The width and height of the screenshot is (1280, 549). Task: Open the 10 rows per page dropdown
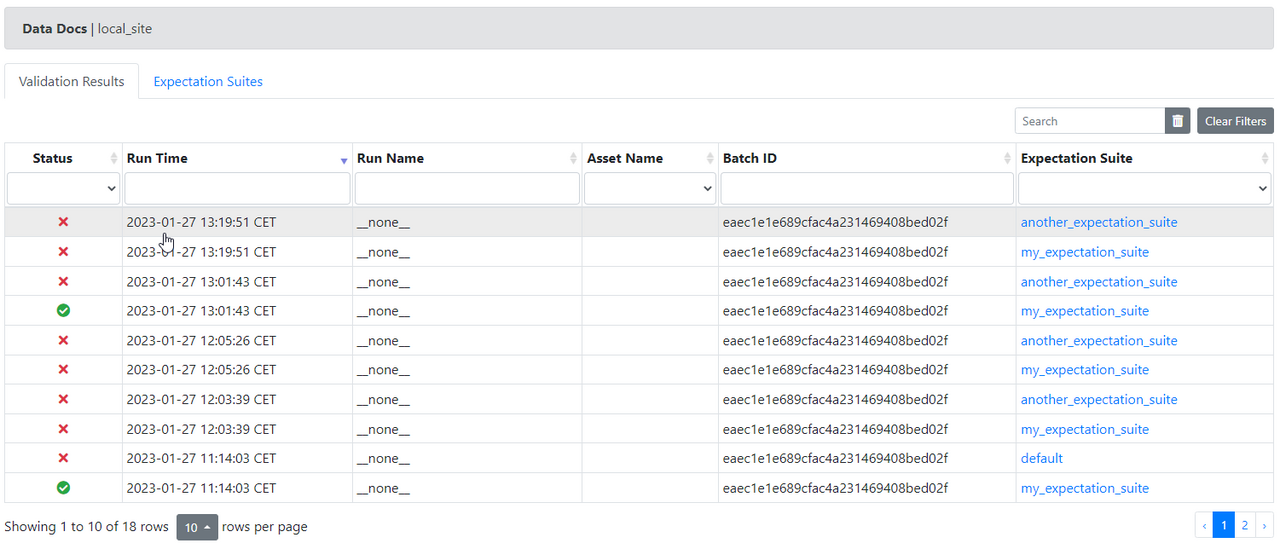point(197,527)
